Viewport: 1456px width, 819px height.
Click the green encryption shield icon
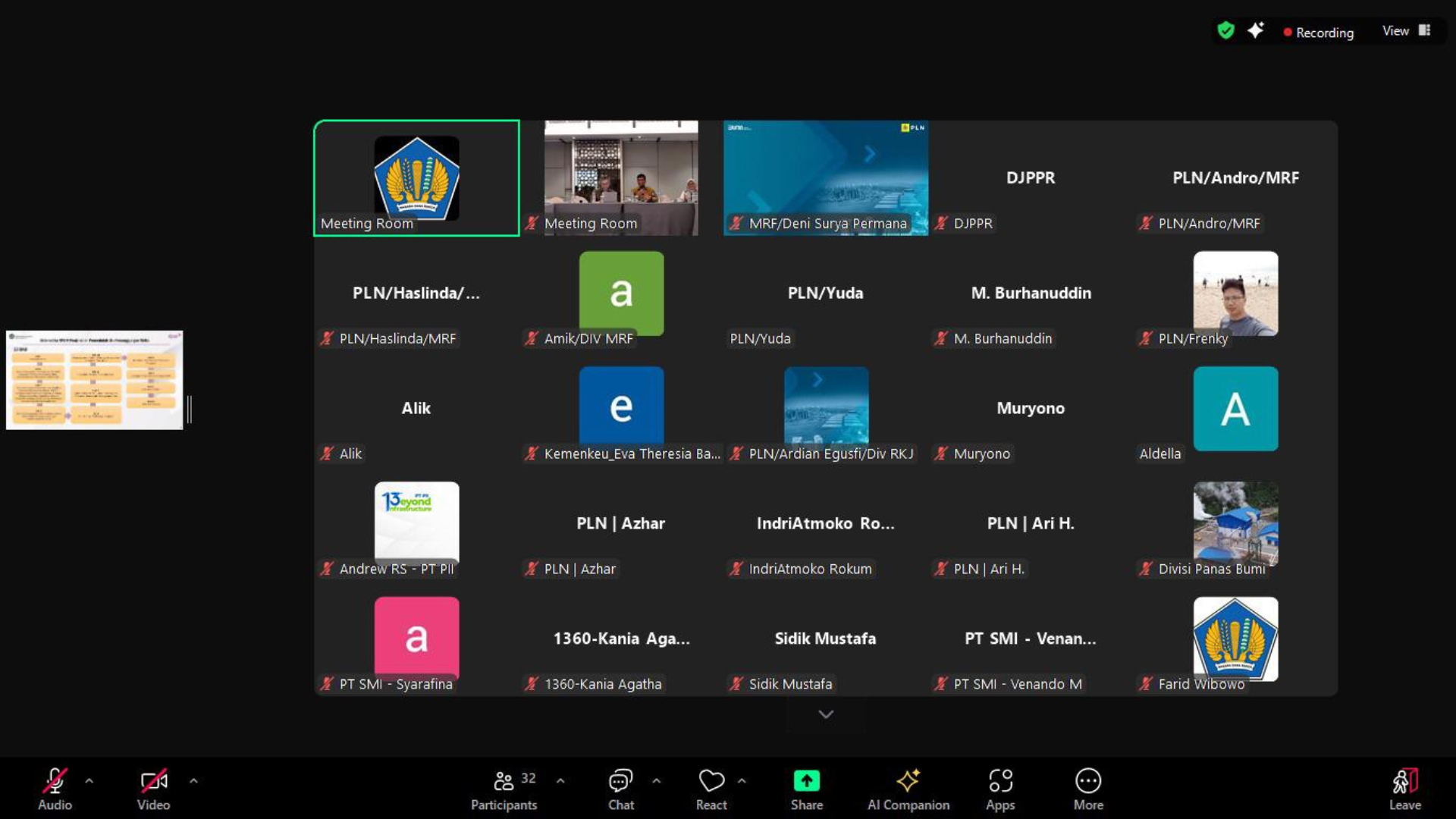pyautogui.click(x=1225, y=30)
